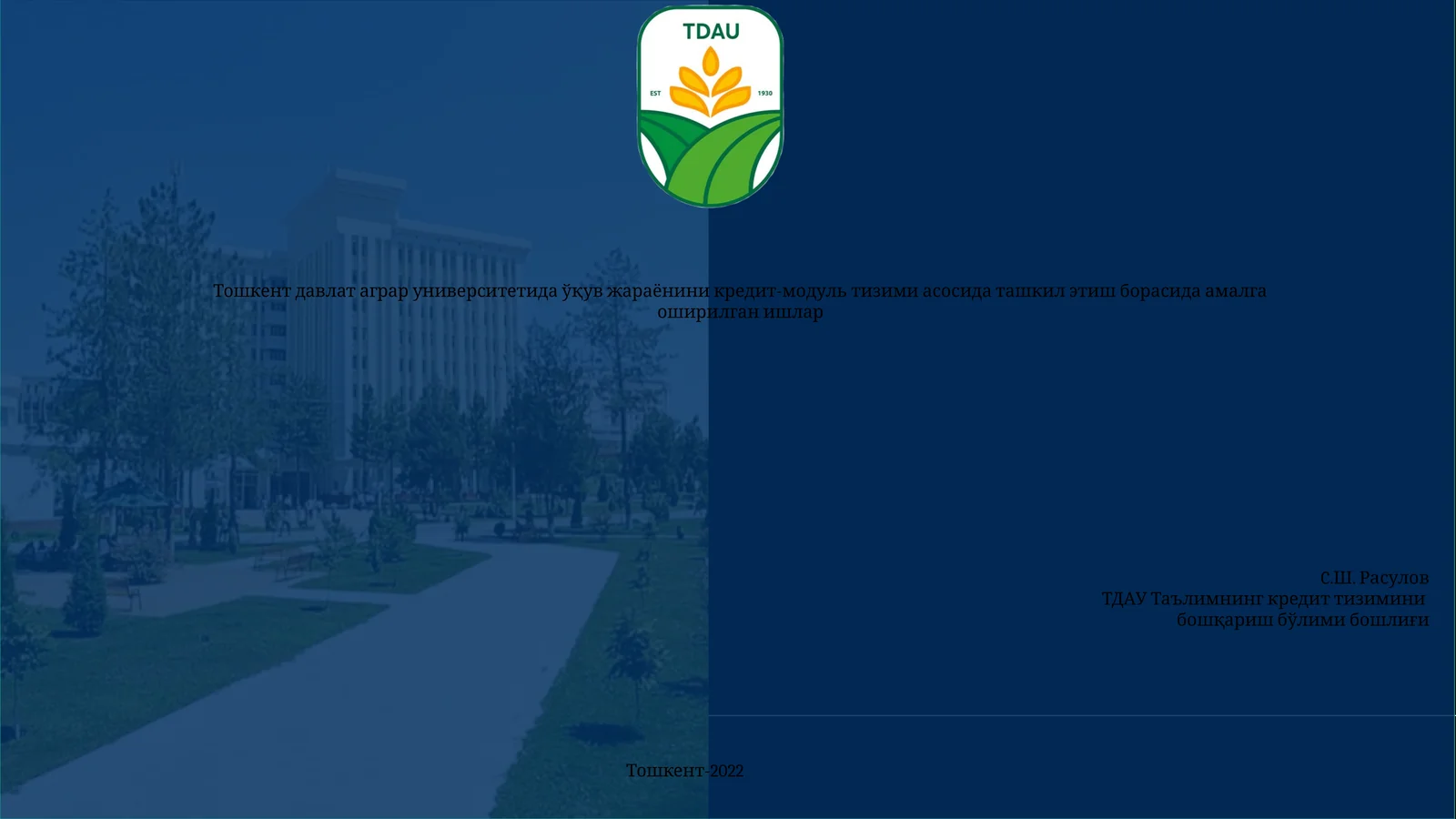The width and height of the screenshot is (1456, 819).
Task: Click the text 'бошқариш бўлими бошлиғи'
Action: (1302, 620)
